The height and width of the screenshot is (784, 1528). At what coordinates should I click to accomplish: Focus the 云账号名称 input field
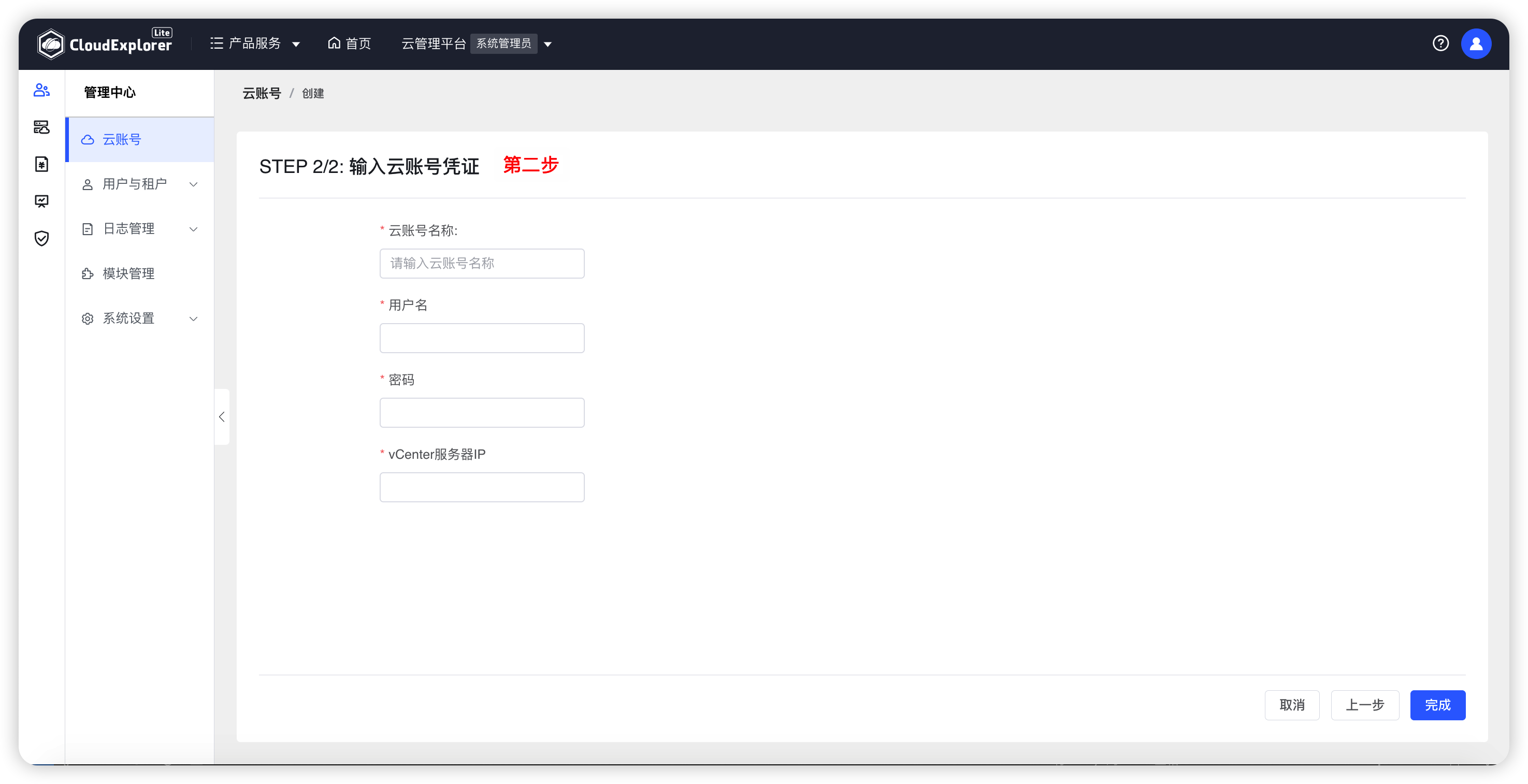coord(482,263)
